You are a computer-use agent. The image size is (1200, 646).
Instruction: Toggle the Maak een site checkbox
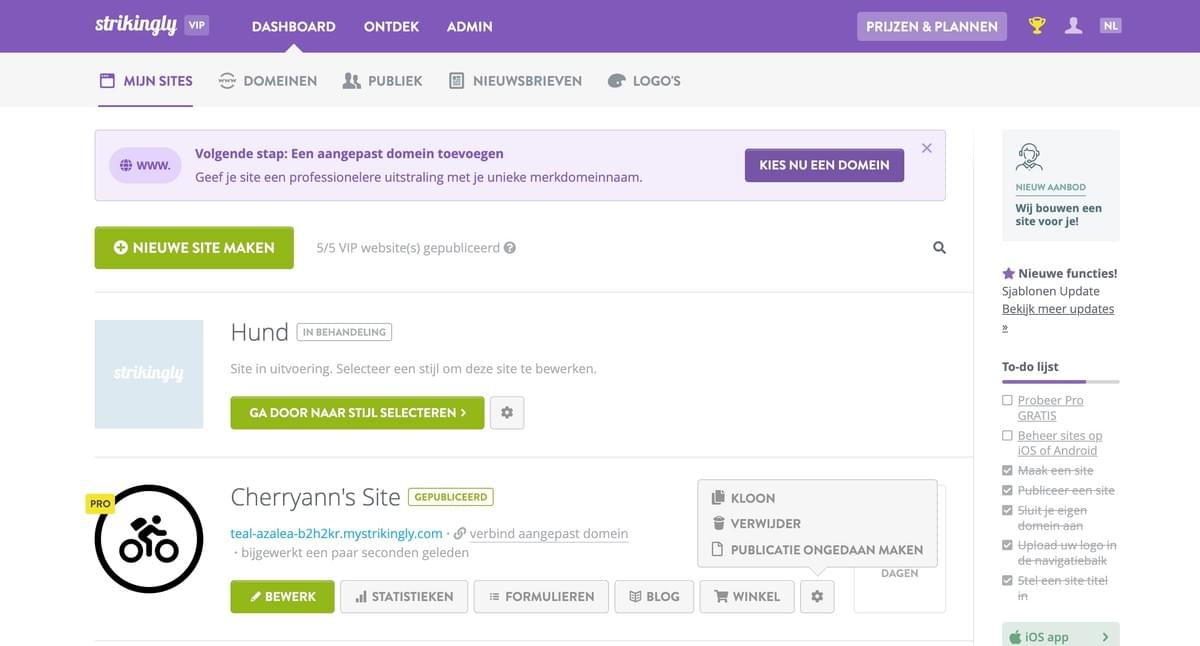point(1007,470)
